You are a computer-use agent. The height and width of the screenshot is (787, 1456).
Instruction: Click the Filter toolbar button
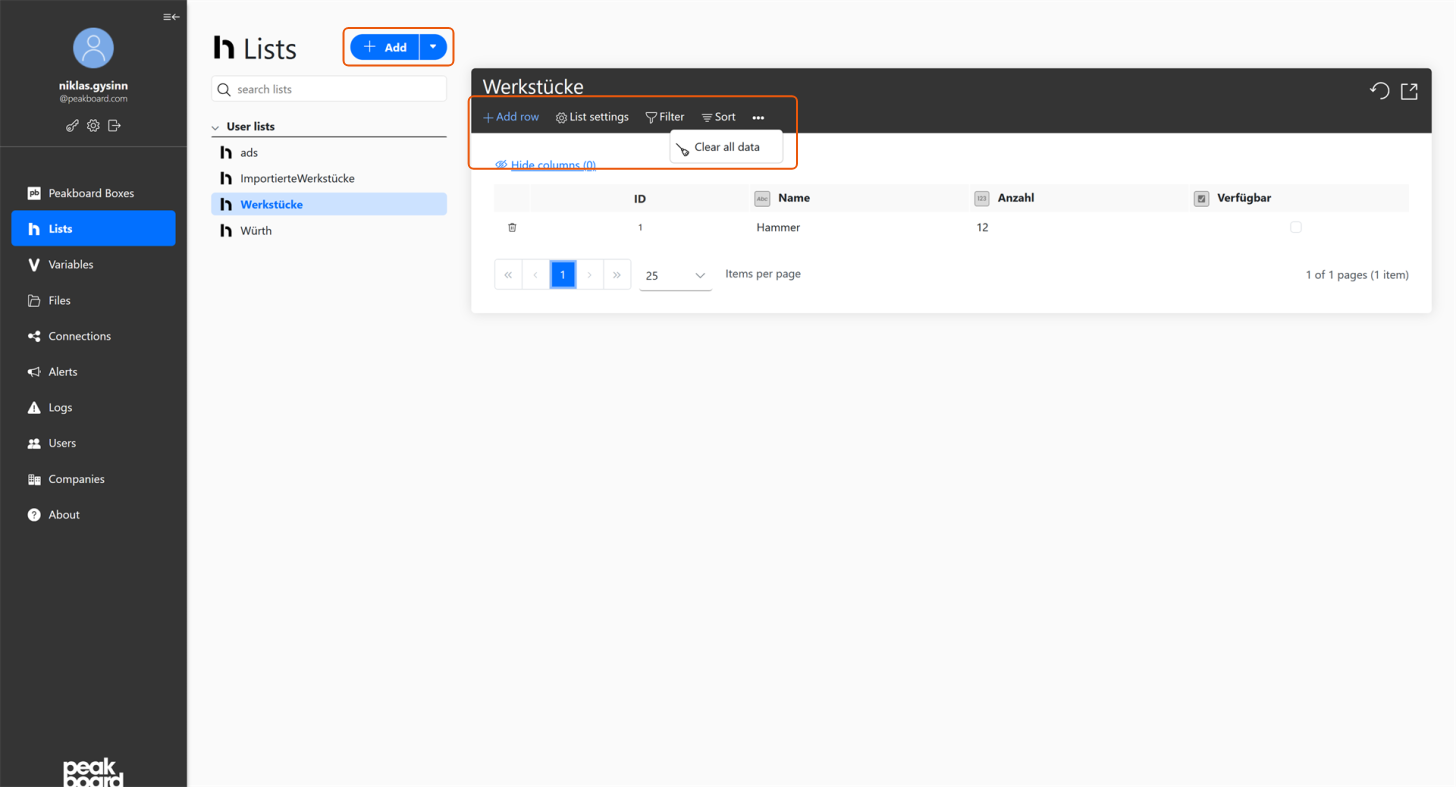tap(665, 117)
